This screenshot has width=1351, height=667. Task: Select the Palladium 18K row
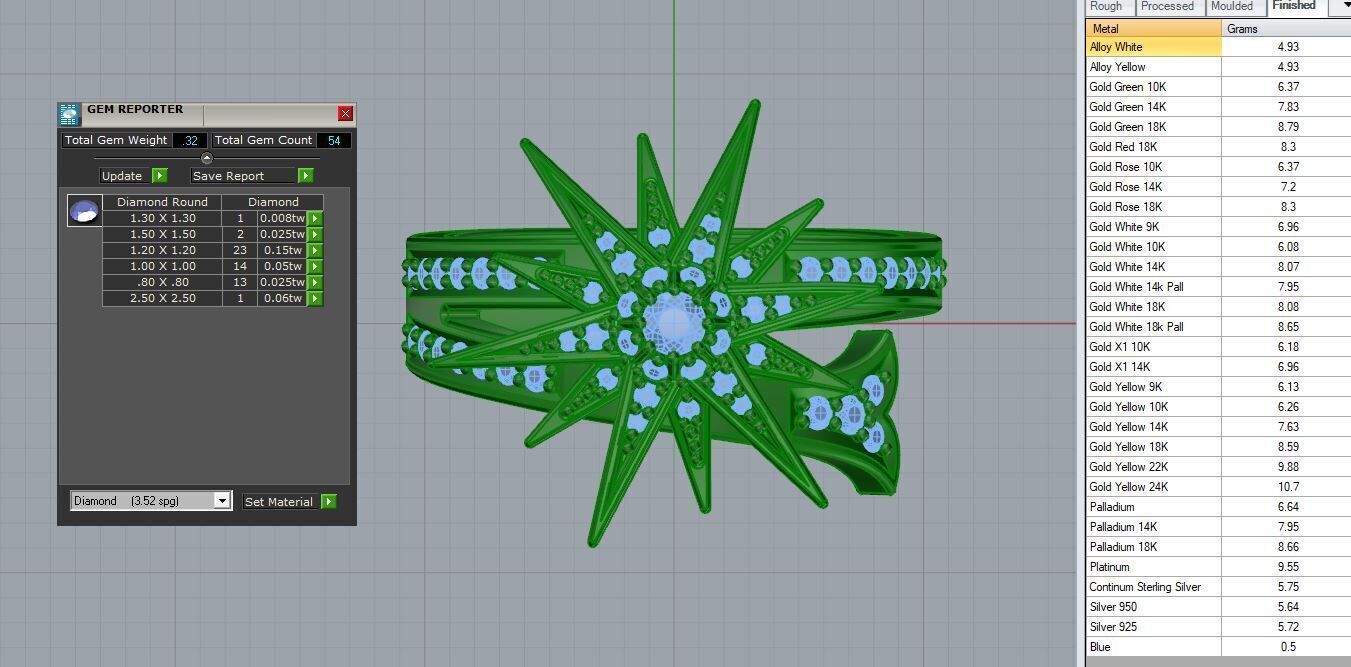pos(1218,547)
